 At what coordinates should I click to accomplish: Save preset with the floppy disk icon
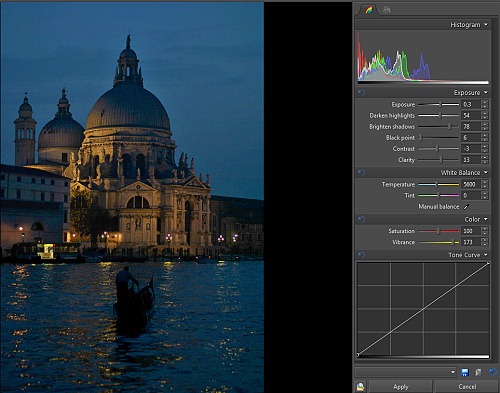(465, 372)
